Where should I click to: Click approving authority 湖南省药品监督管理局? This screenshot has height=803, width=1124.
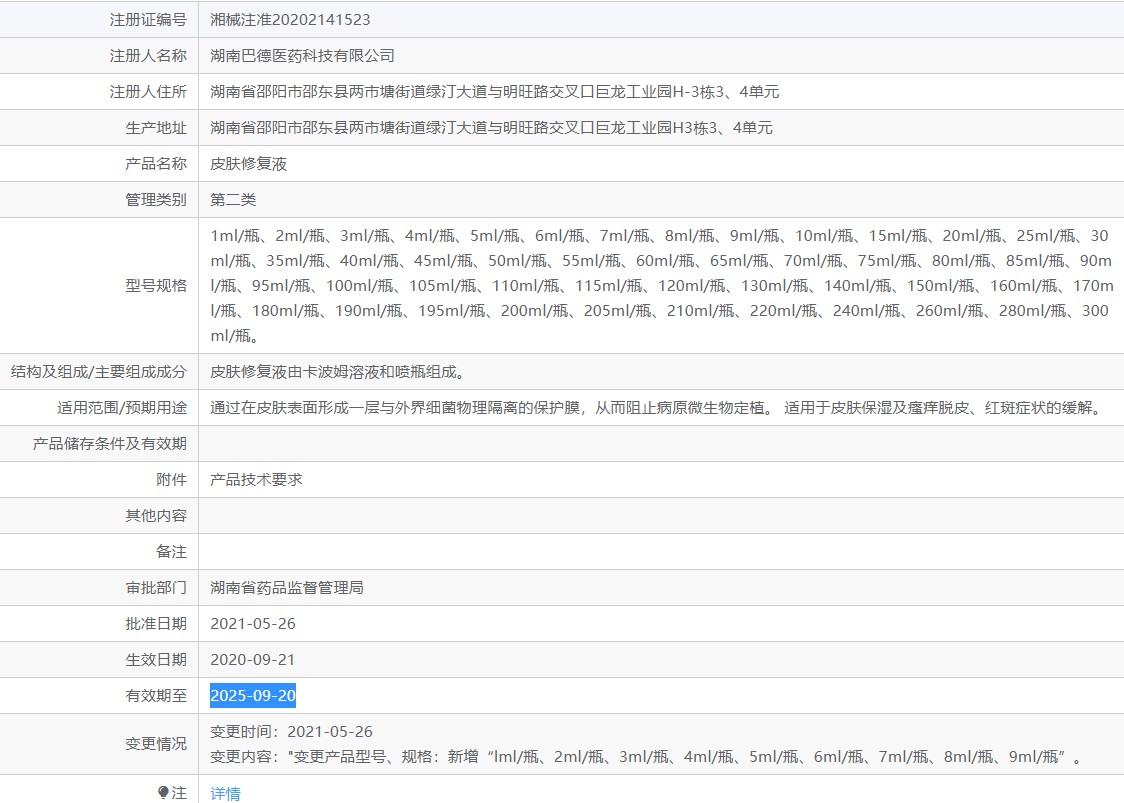click(287, 587)
